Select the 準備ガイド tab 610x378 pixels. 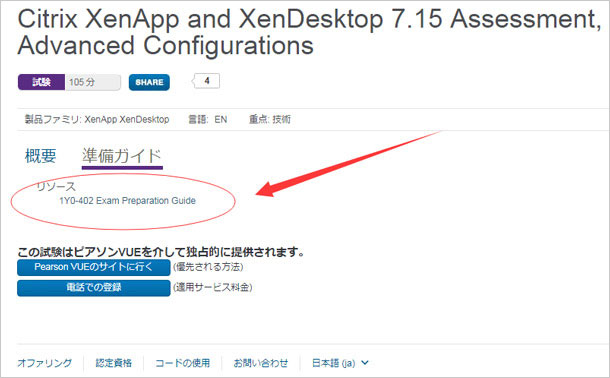click(122, 156)
